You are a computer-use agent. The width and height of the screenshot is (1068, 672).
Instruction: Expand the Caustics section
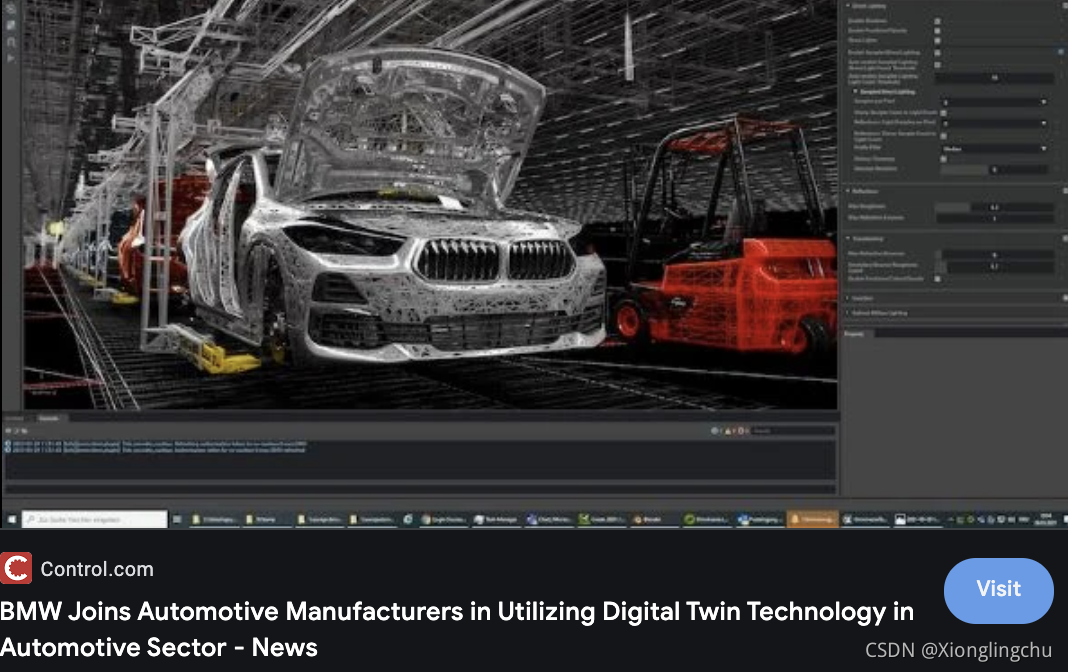tap(848, 298)
